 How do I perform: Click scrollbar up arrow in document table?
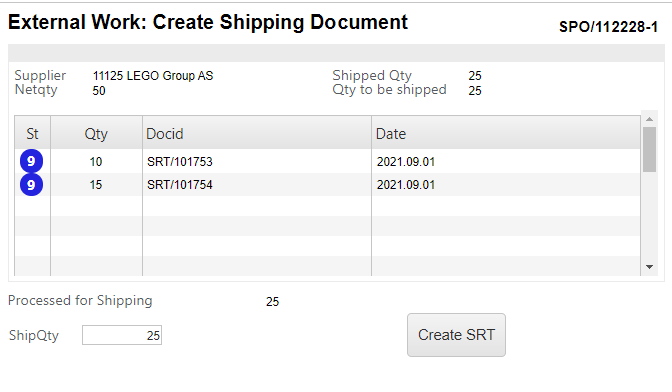(649, 119)
